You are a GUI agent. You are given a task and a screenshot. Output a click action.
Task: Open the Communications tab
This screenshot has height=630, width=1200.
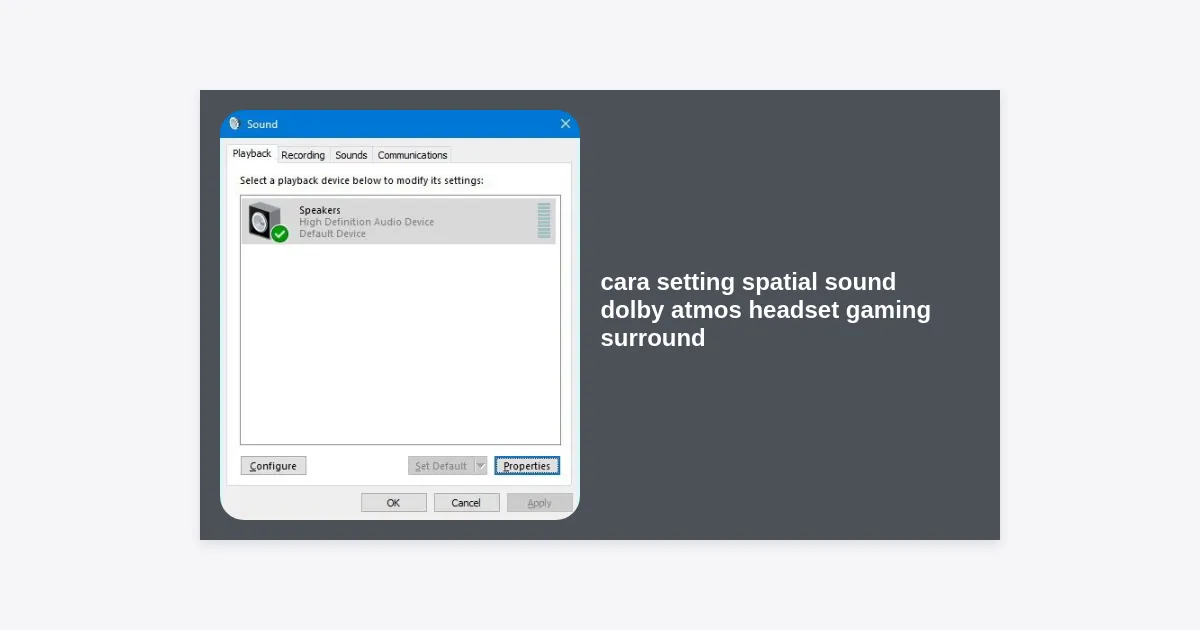pyautogui.click(x=412, y=155)
